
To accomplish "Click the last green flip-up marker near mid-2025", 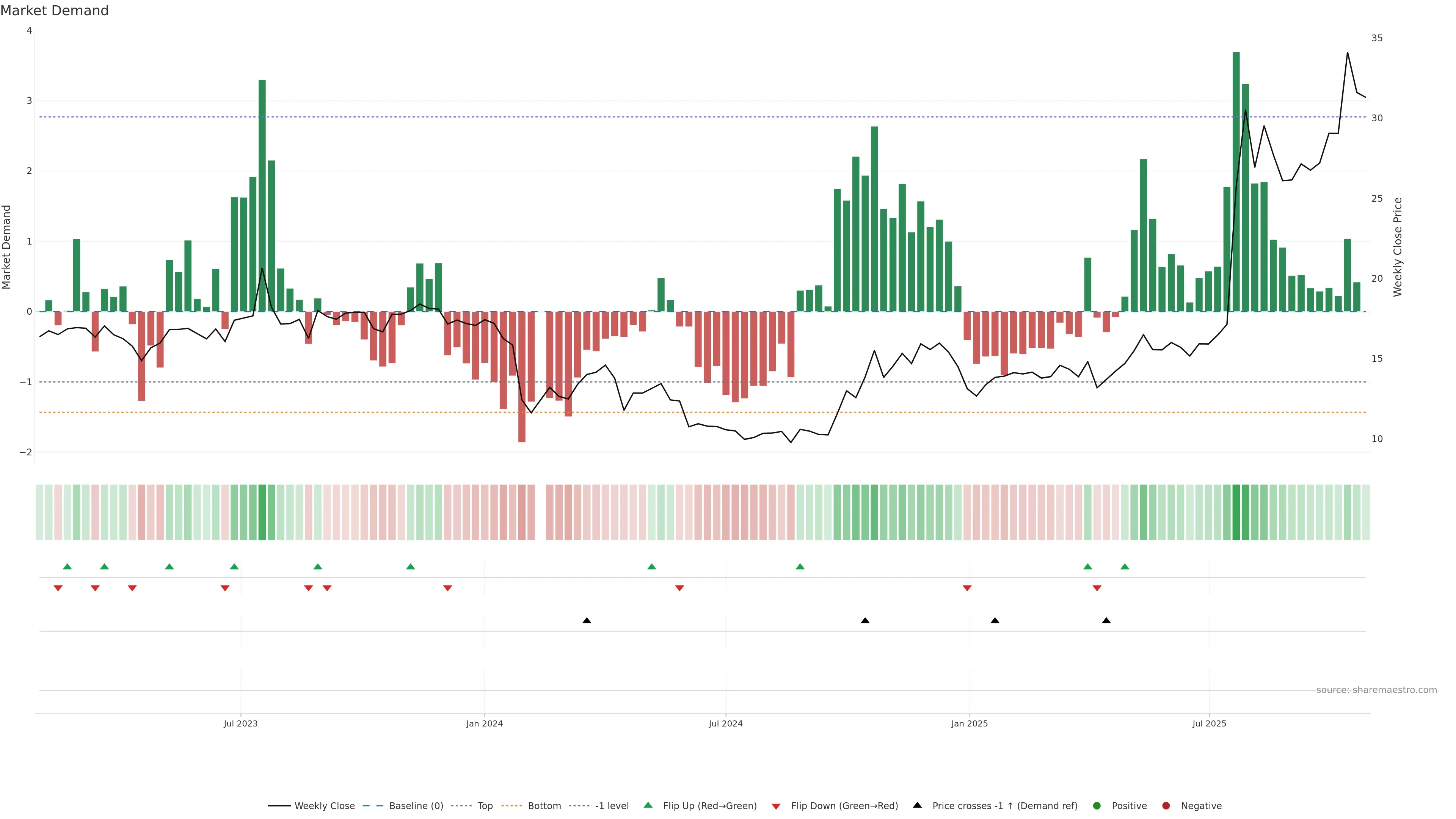I will (x=1125, y=566).
